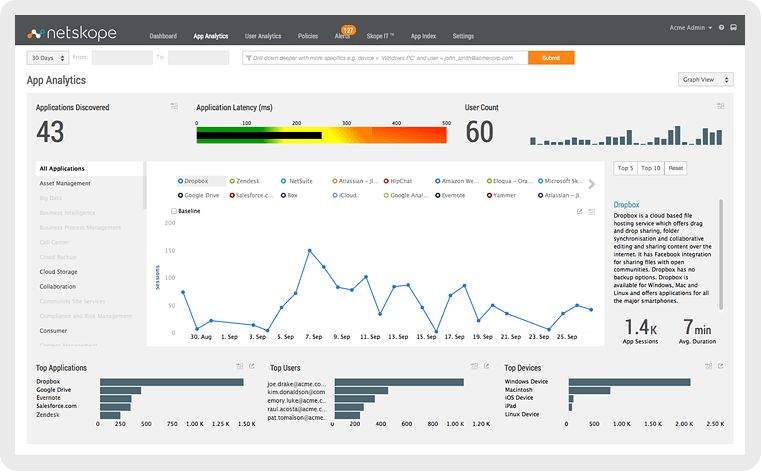
Task: Click the User Count mini bar chart
Action: tap(626, 135)
